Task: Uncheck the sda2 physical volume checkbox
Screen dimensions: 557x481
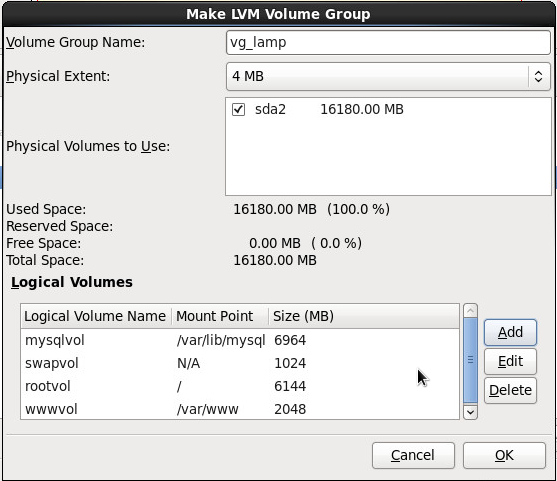Action: (238, 109)
